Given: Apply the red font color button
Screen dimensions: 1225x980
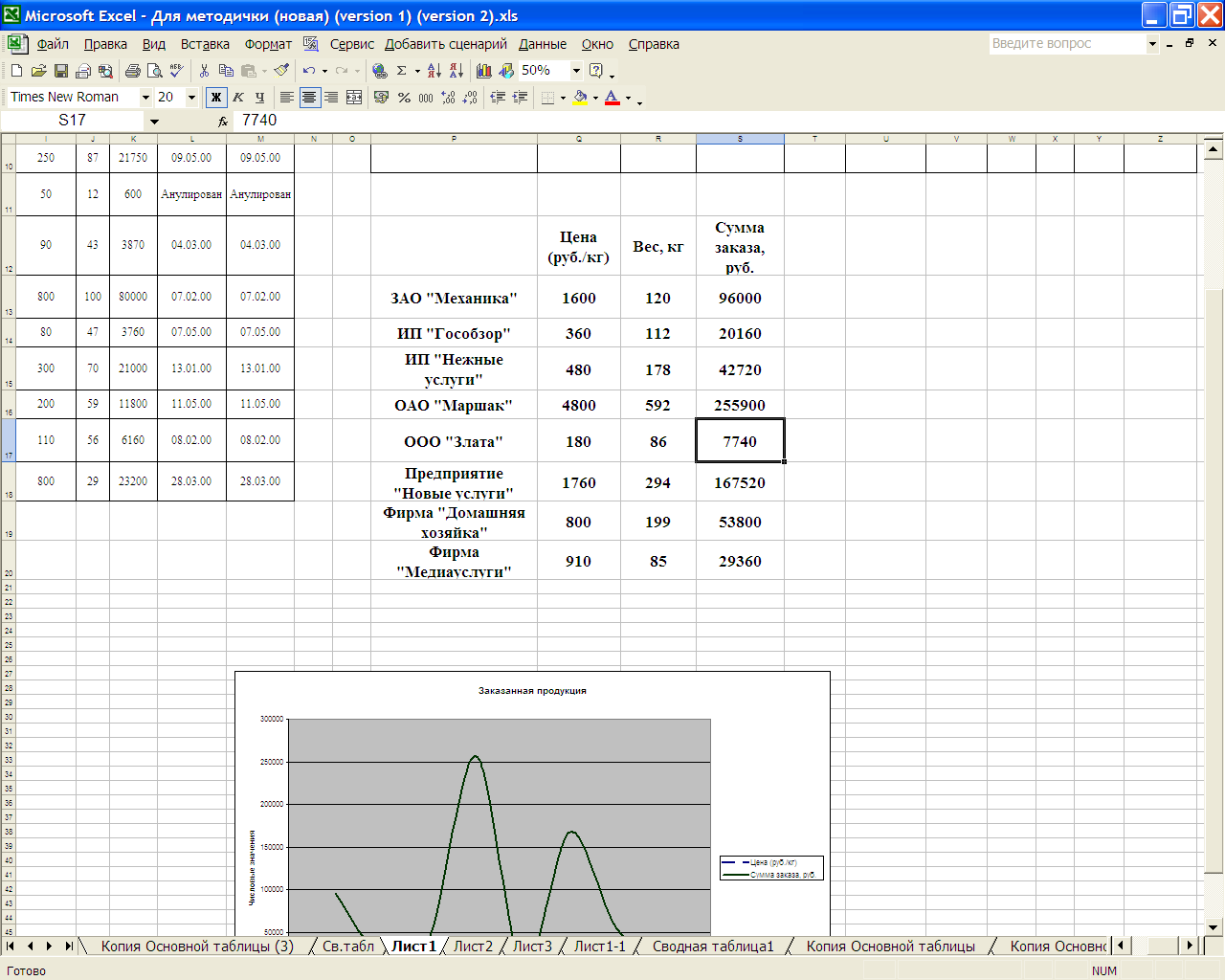Looking at the screenshot, I should tap(612, 97).
